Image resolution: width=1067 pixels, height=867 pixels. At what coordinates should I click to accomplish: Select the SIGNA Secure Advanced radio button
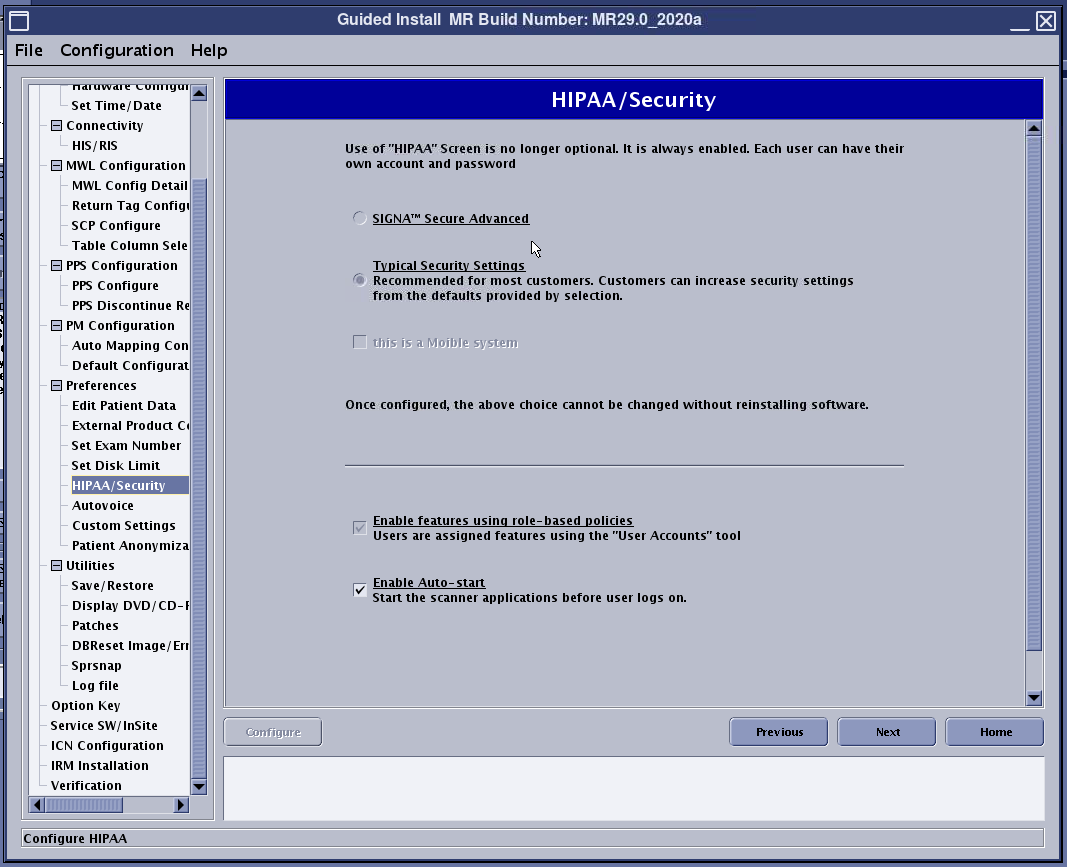tap(360, 218)
